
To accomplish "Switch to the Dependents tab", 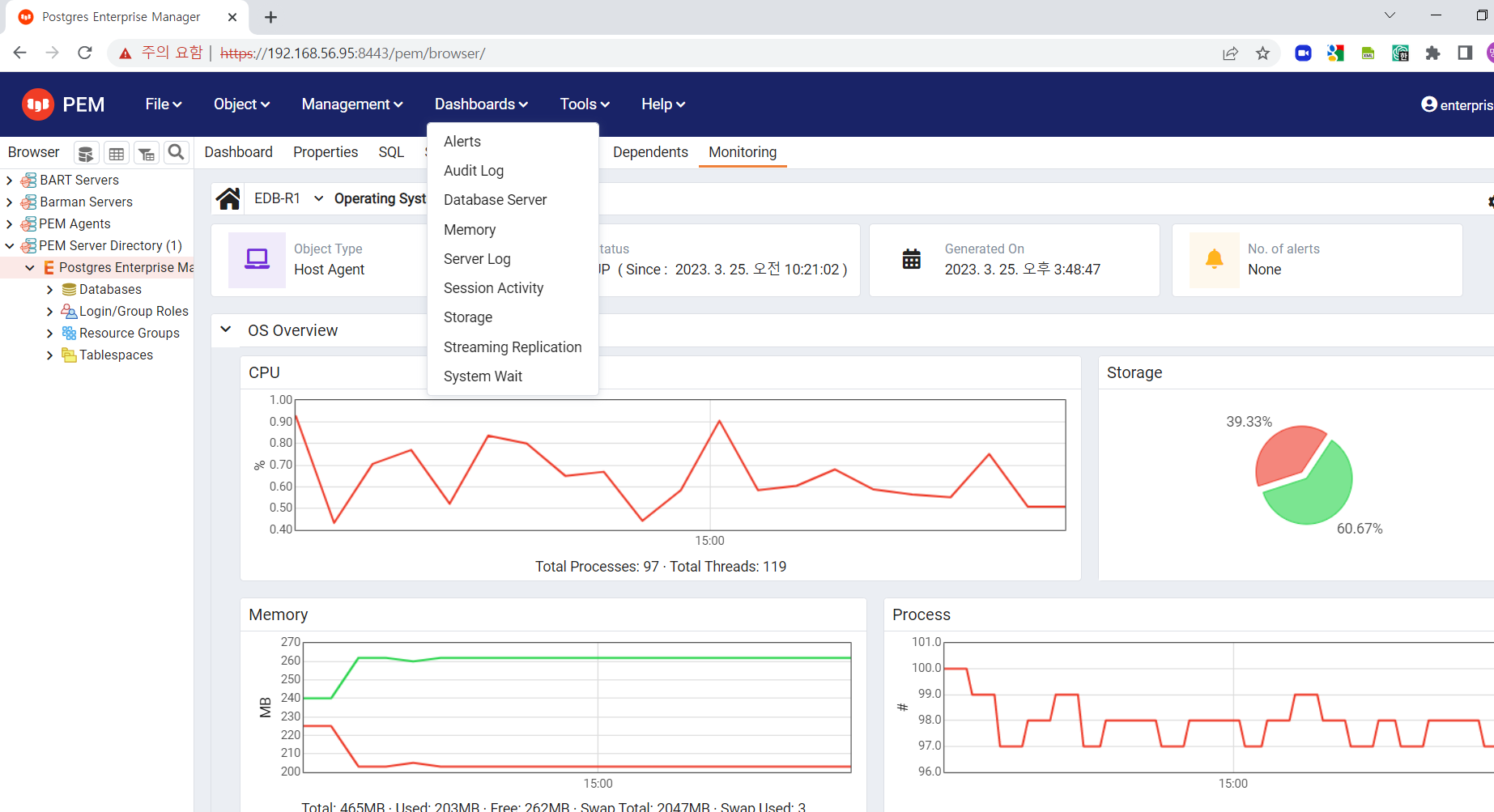I will (650, 152).
